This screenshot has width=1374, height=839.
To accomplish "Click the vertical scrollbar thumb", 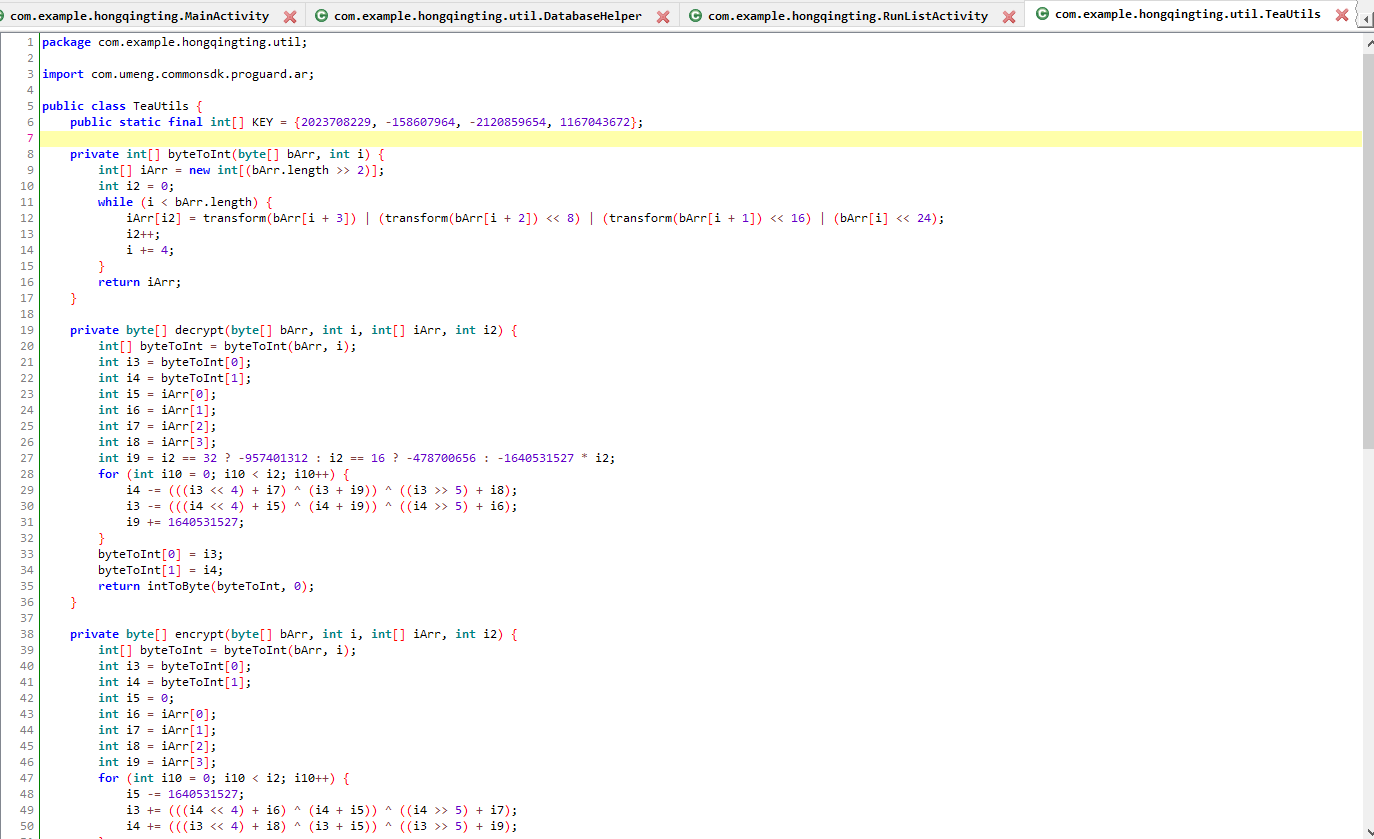I will [1367, 250].
